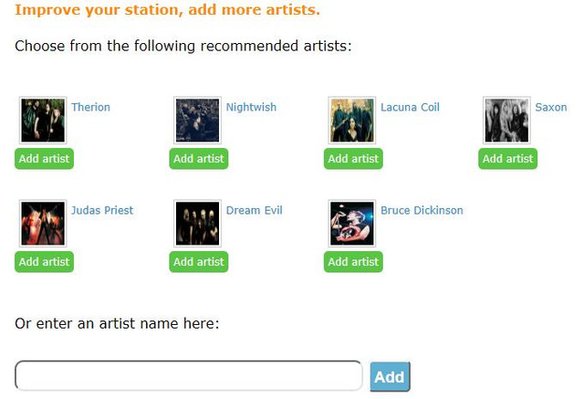Add Nightwish using its Add artist button
The image size is (584, 399).
199,159
